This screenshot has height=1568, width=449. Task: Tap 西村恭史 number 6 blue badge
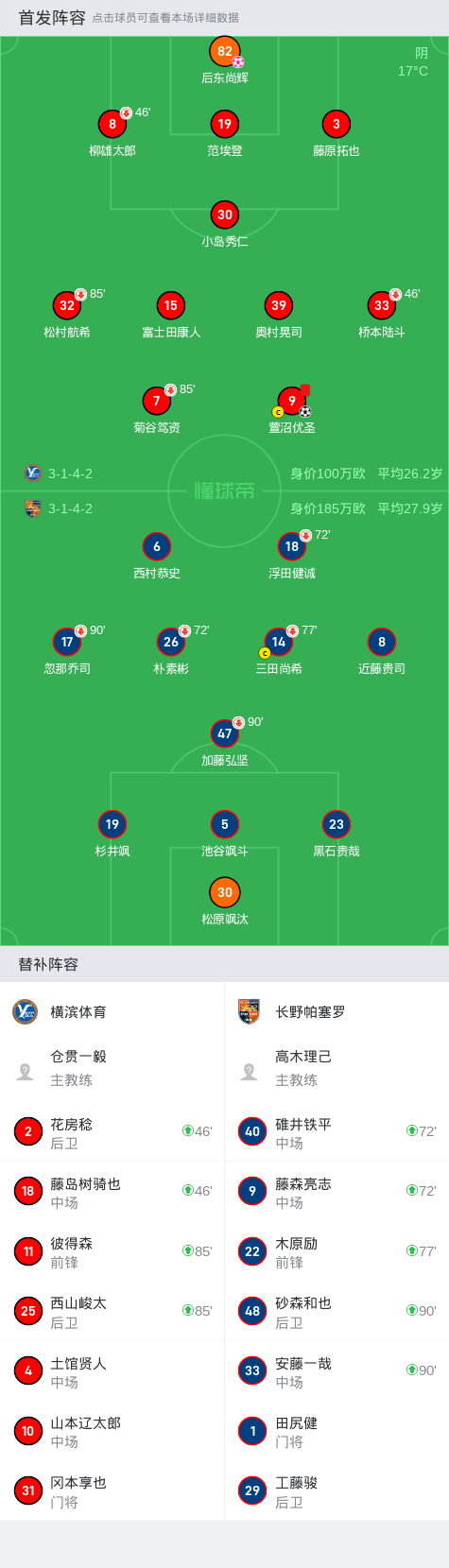coord(157,546)
